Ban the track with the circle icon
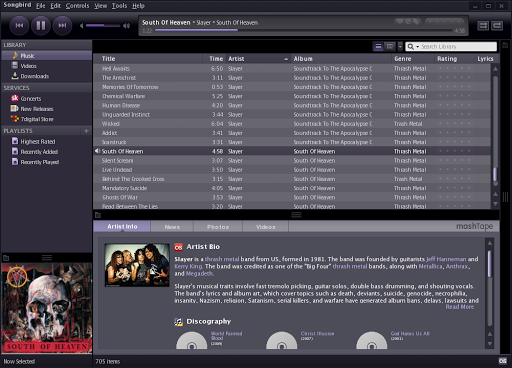This screenshot has height=368, width=512. (408, 22)
